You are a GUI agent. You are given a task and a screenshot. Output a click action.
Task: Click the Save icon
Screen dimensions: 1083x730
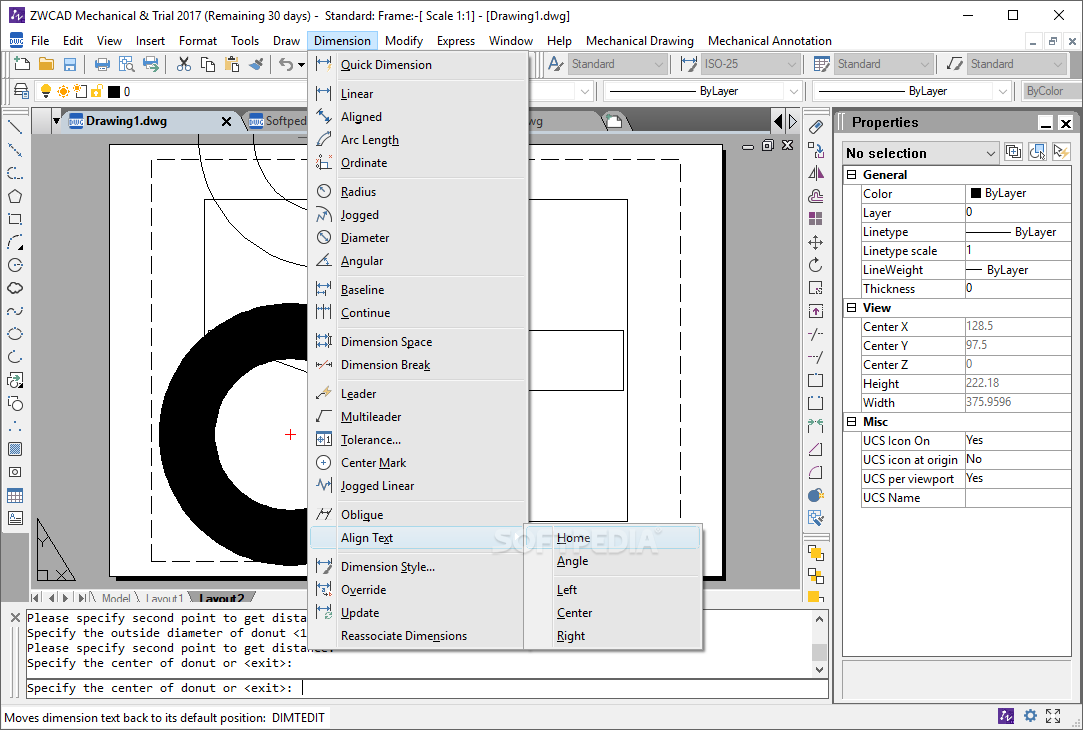coord(70,64)
